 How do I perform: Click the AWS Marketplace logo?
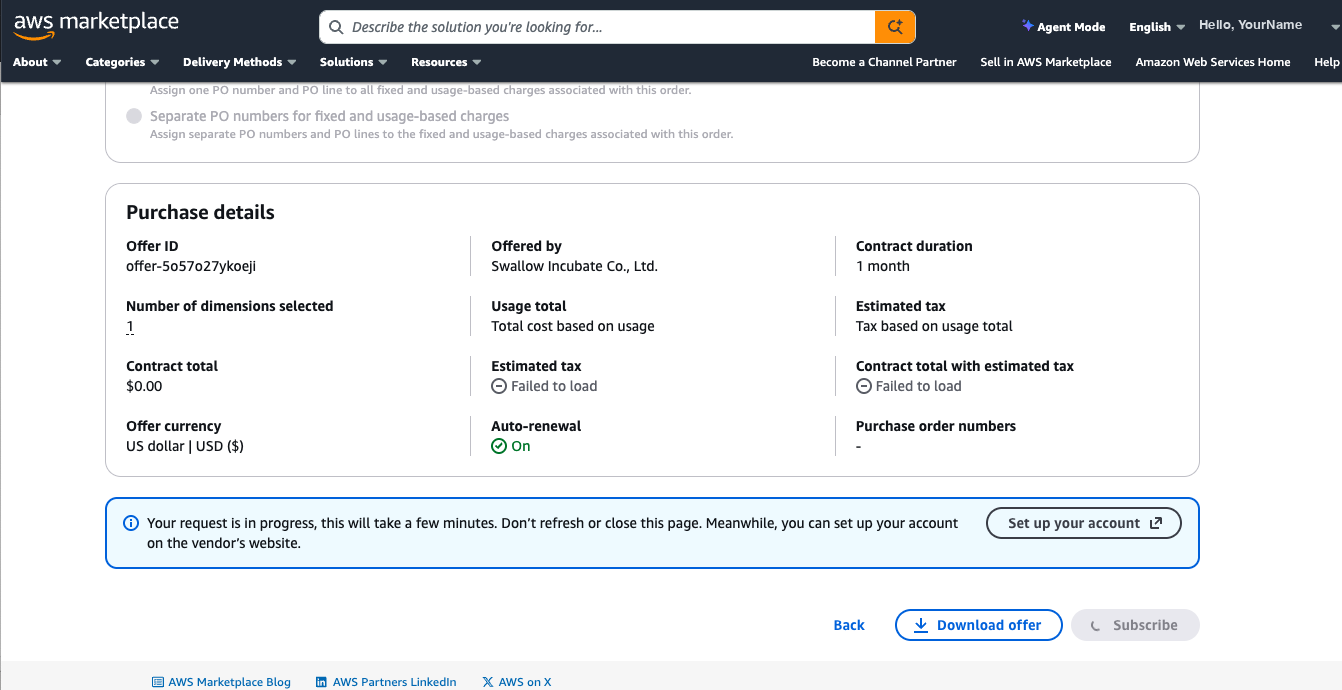(x=96, y=26)
